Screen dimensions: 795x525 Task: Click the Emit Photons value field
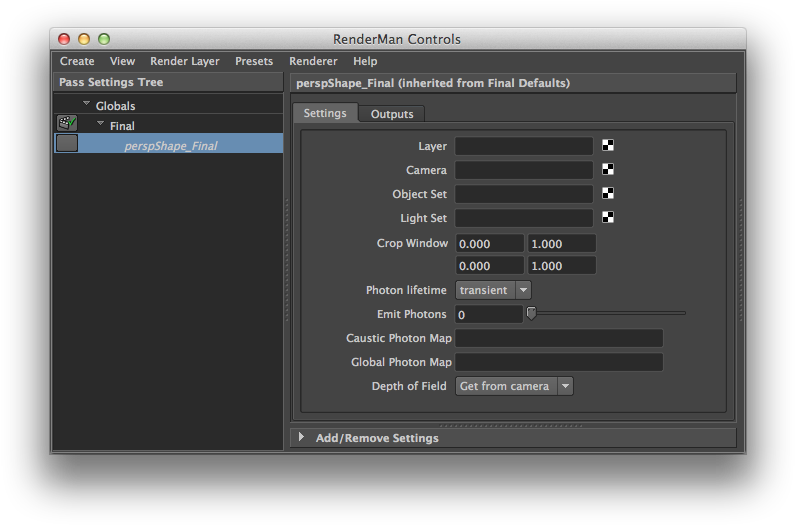(x=489, y=314)
